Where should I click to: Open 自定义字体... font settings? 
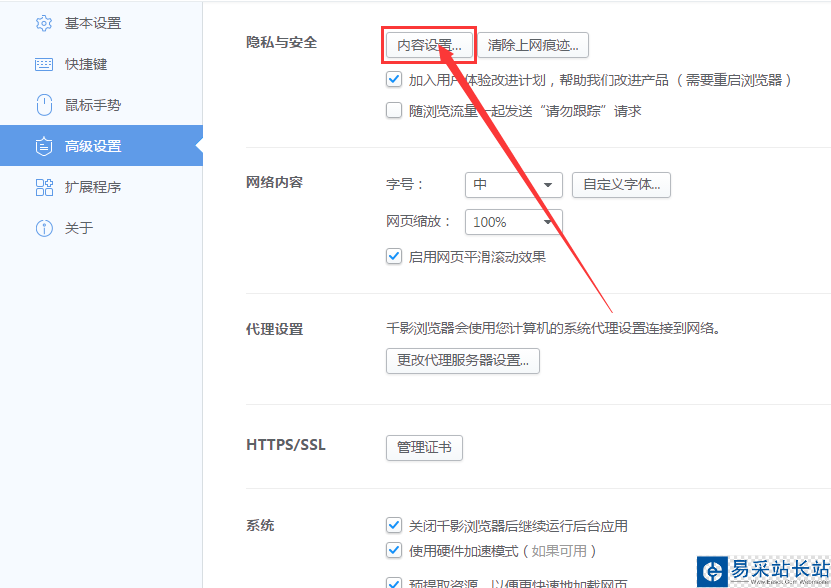coord(621,185)
